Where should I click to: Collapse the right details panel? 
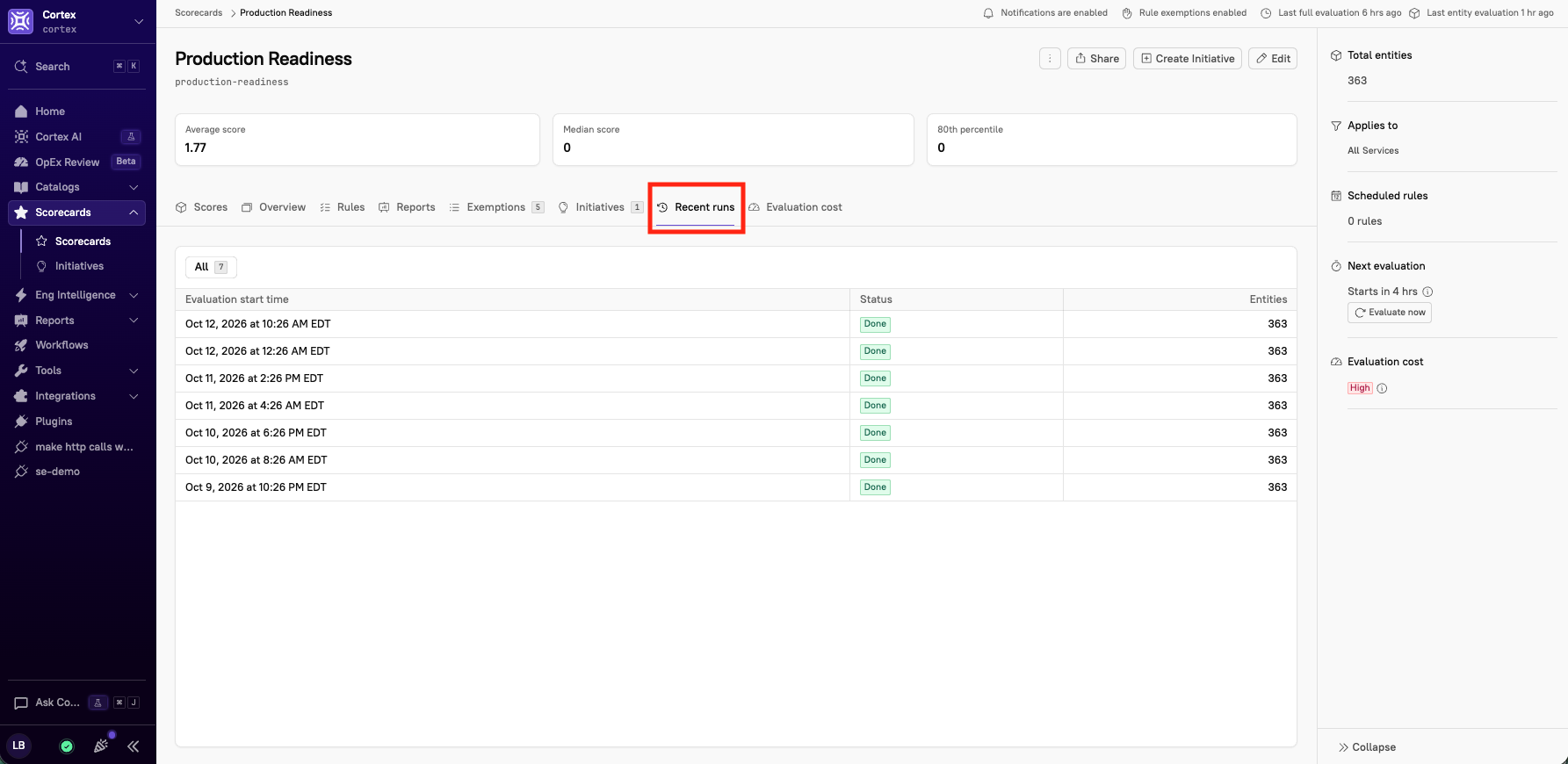point(1367,747)
